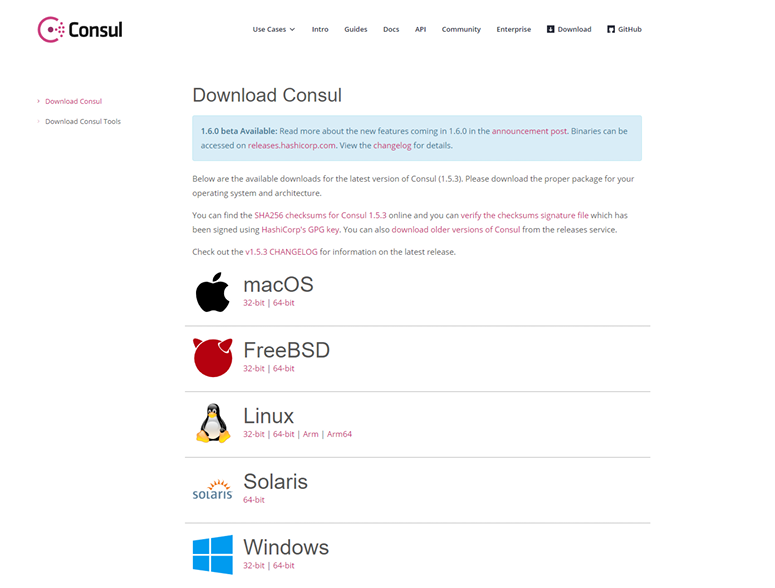Click the Apple macOS logo
The image size is (775, 588).
tap(213, 292)
